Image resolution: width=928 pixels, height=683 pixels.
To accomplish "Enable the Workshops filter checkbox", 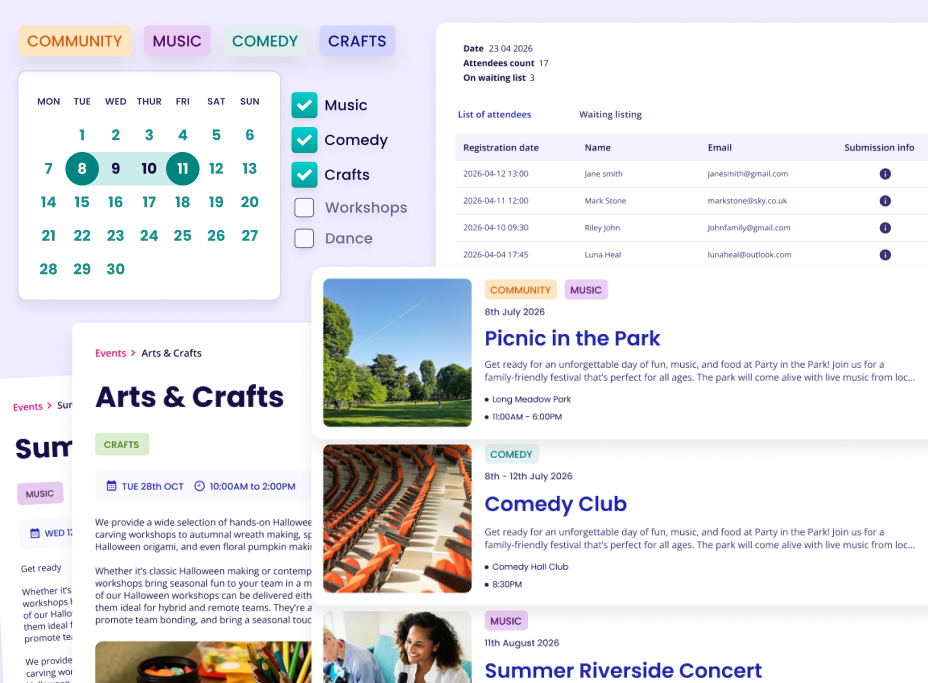I will click(x=305, y=208).
